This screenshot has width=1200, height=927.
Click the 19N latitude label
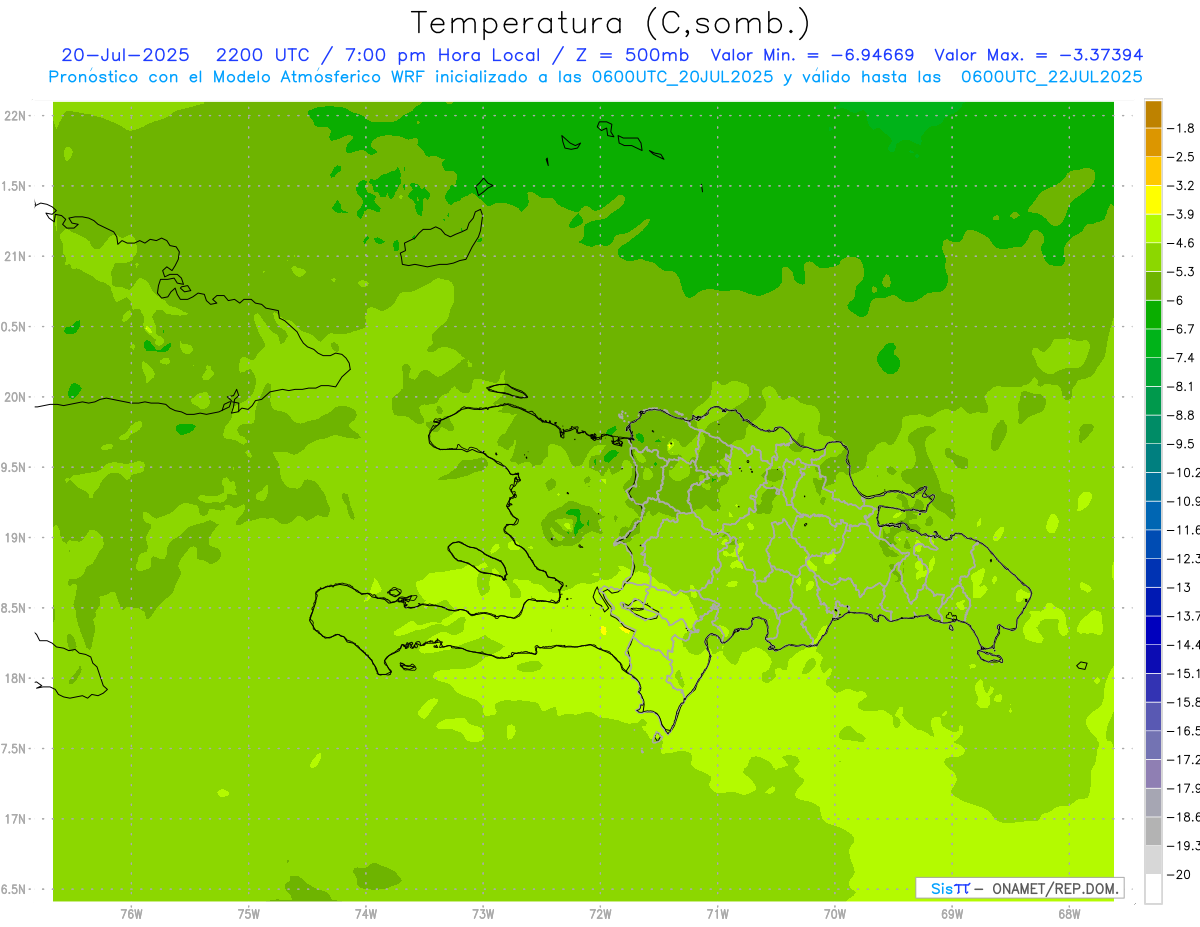tap(15, 538)
